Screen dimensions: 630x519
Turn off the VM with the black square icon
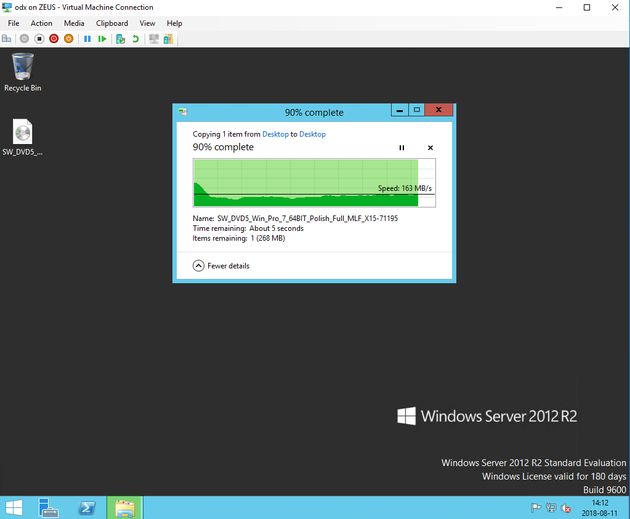click(39, 39)
